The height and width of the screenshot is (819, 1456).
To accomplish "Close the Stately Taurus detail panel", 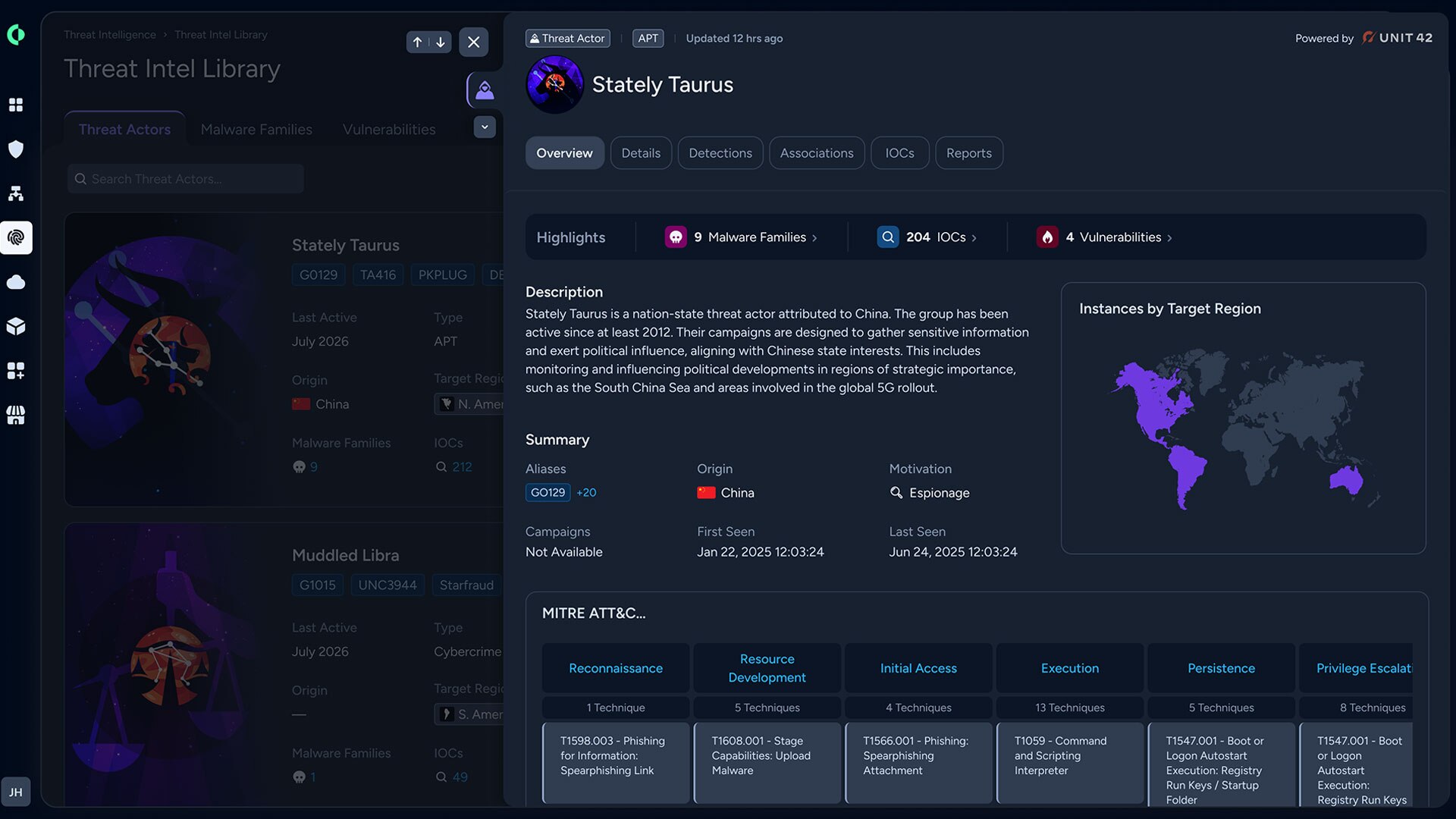I will [x=474, y=42].
